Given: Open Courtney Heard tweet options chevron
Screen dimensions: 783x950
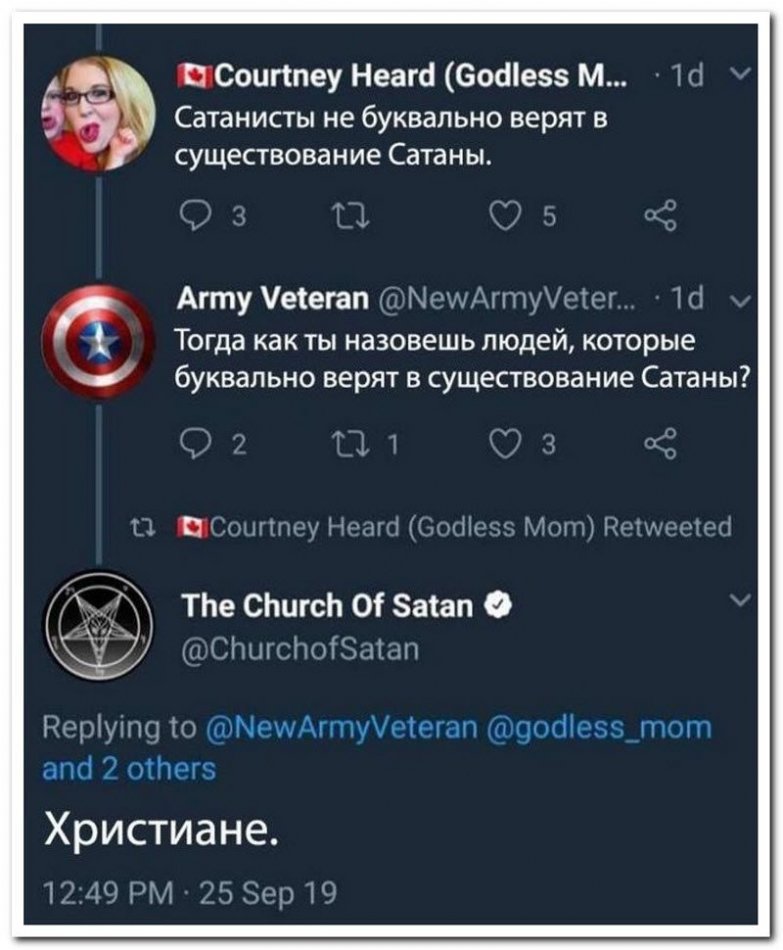Looking at the screenshot, I should pos(739,75).
